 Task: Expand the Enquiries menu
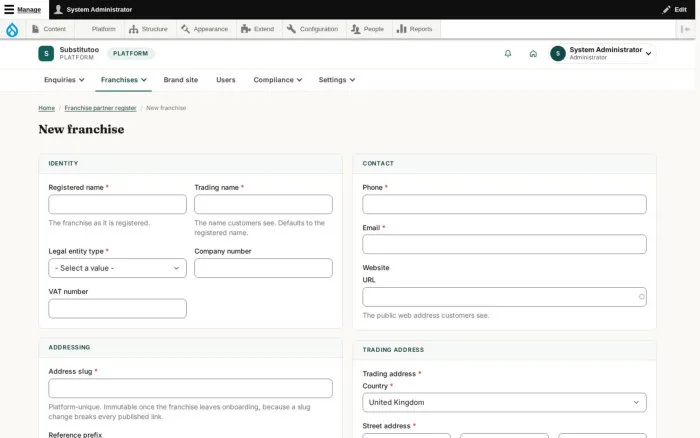(64, 80)
